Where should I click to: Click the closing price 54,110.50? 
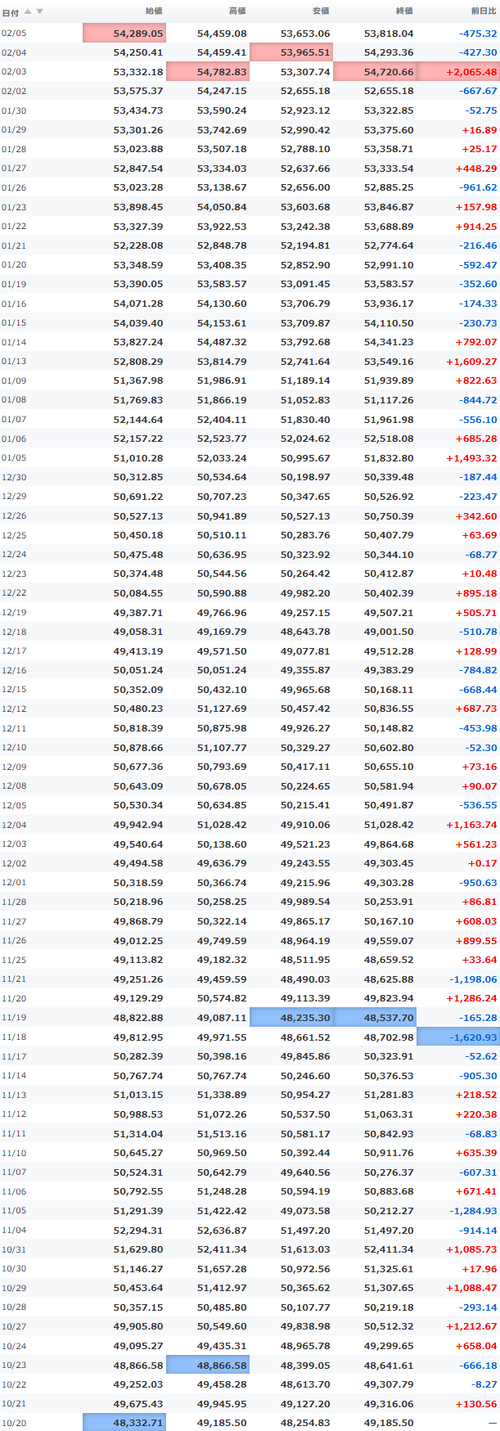point(388,323)
